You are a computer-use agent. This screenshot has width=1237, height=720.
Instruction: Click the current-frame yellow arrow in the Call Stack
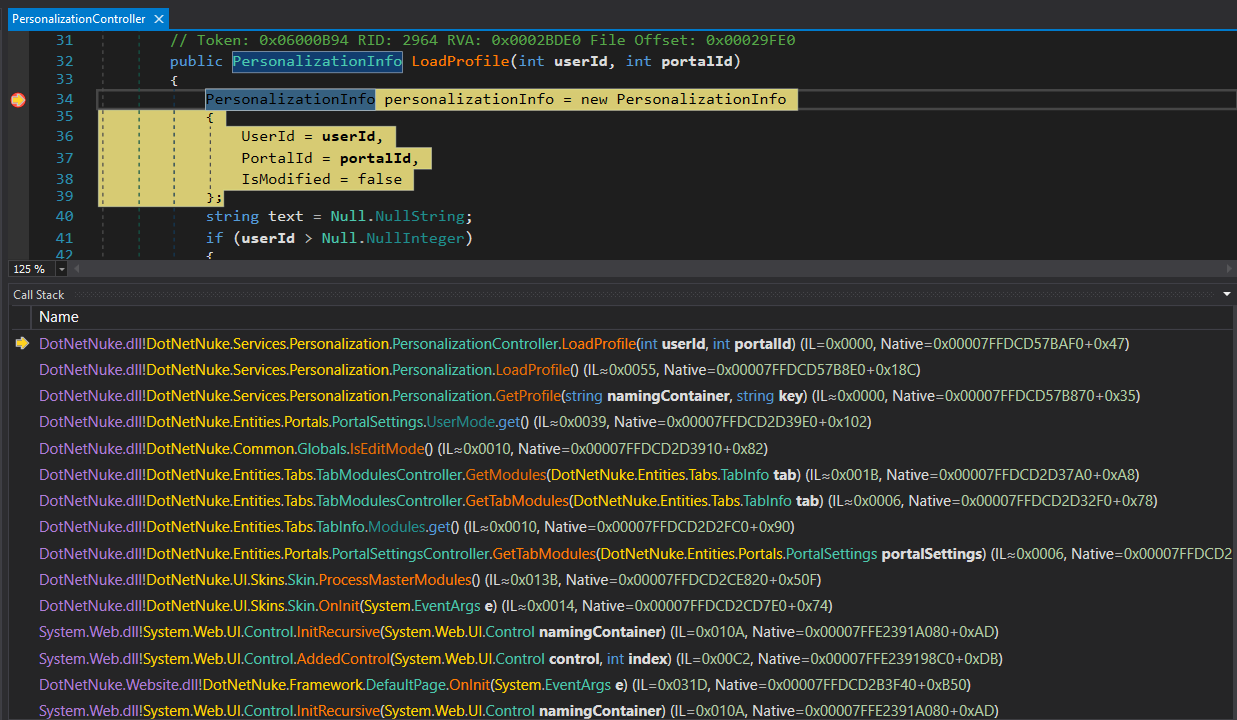(22, 343)
